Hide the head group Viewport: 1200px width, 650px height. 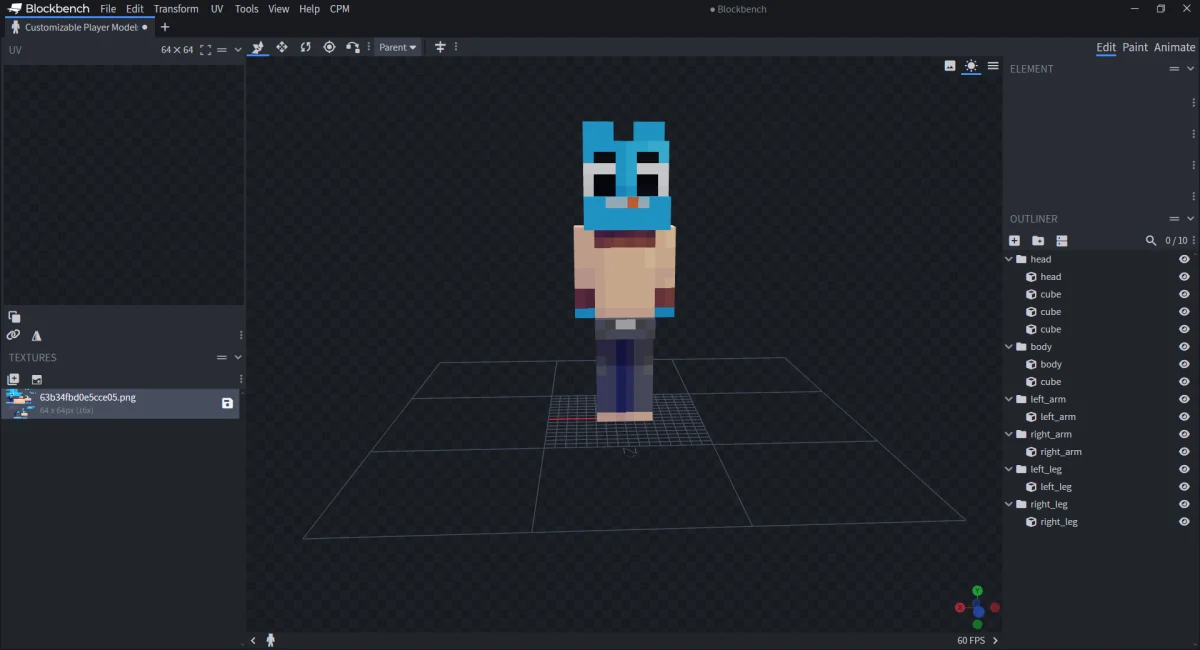[1184, 259]
